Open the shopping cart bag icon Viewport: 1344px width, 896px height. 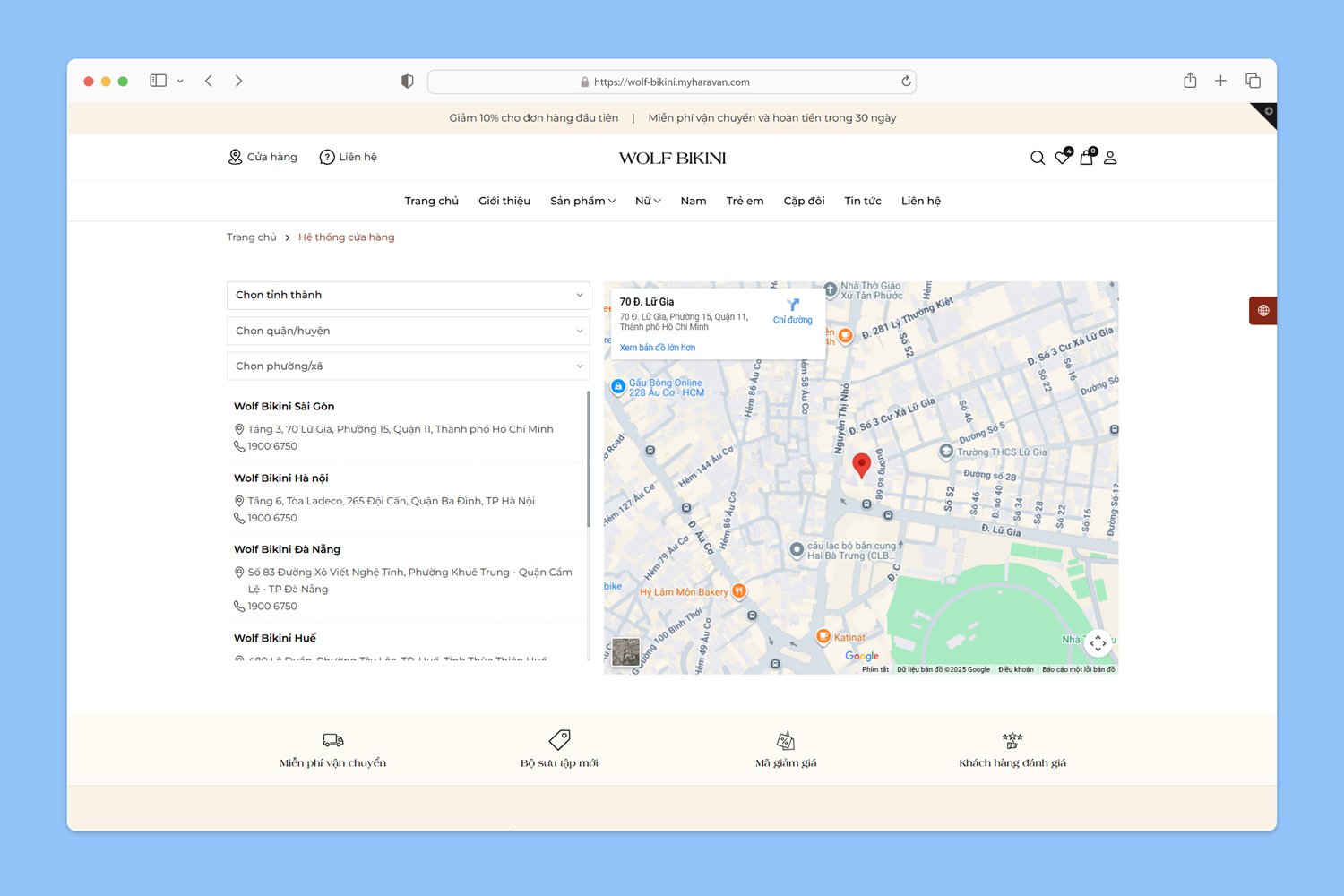click(1086, 158)
